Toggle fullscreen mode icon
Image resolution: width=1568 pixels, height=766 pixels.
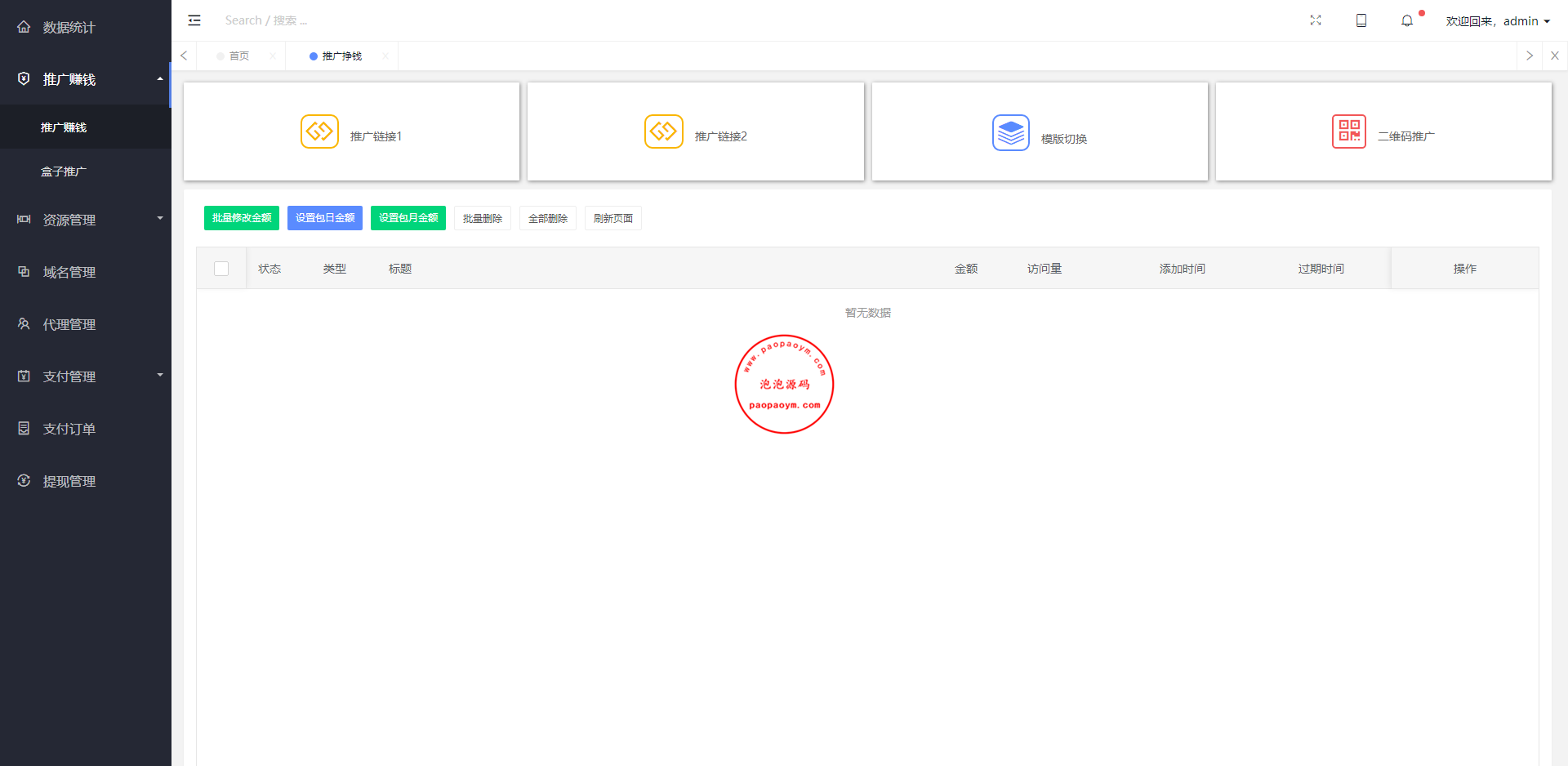pos(1315,20)
